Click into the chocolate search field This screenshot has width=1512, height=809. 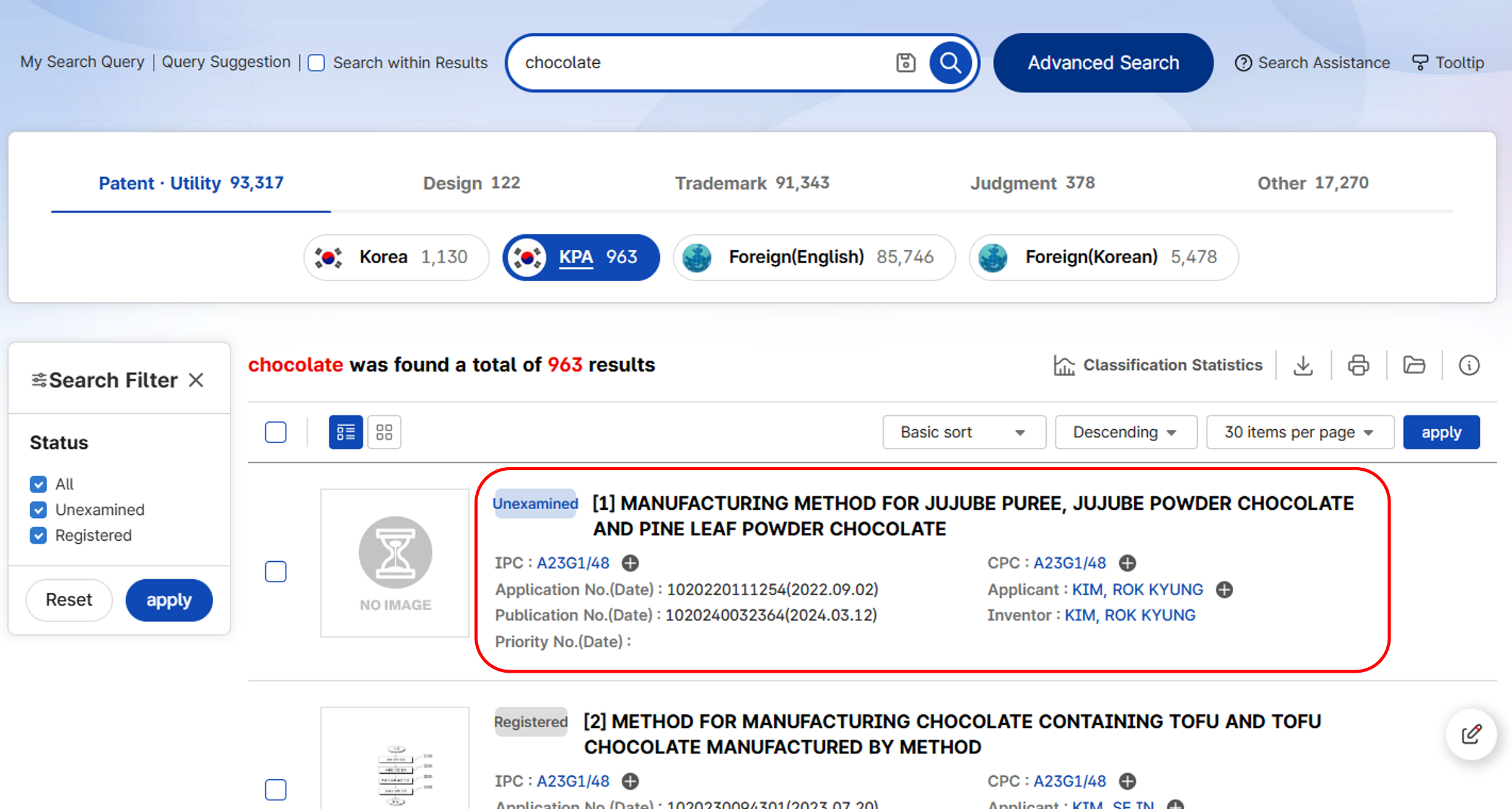point(700,63)
